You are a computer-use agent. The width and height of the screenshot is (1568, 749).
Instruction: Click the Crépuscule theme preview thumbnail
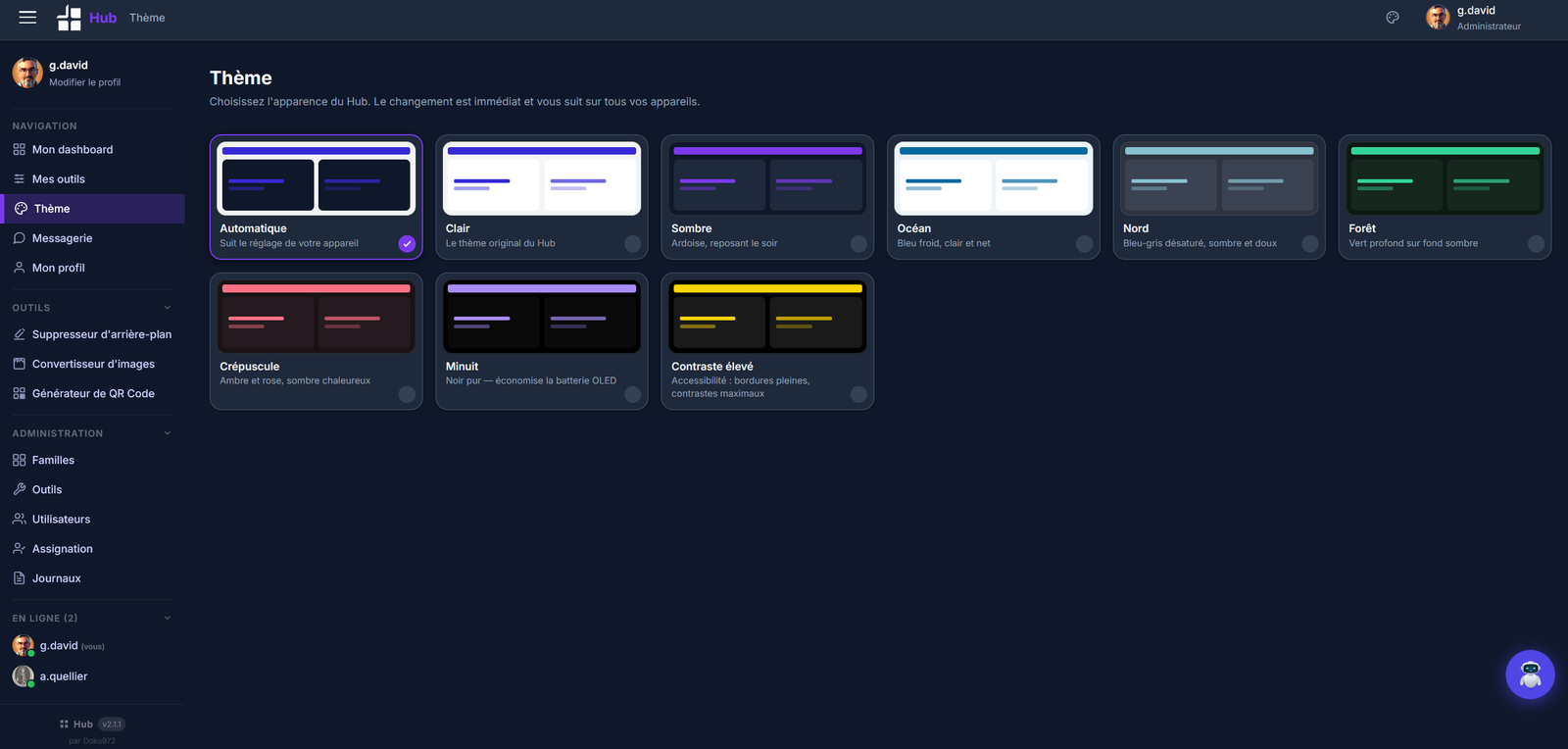tap(316, 317)
